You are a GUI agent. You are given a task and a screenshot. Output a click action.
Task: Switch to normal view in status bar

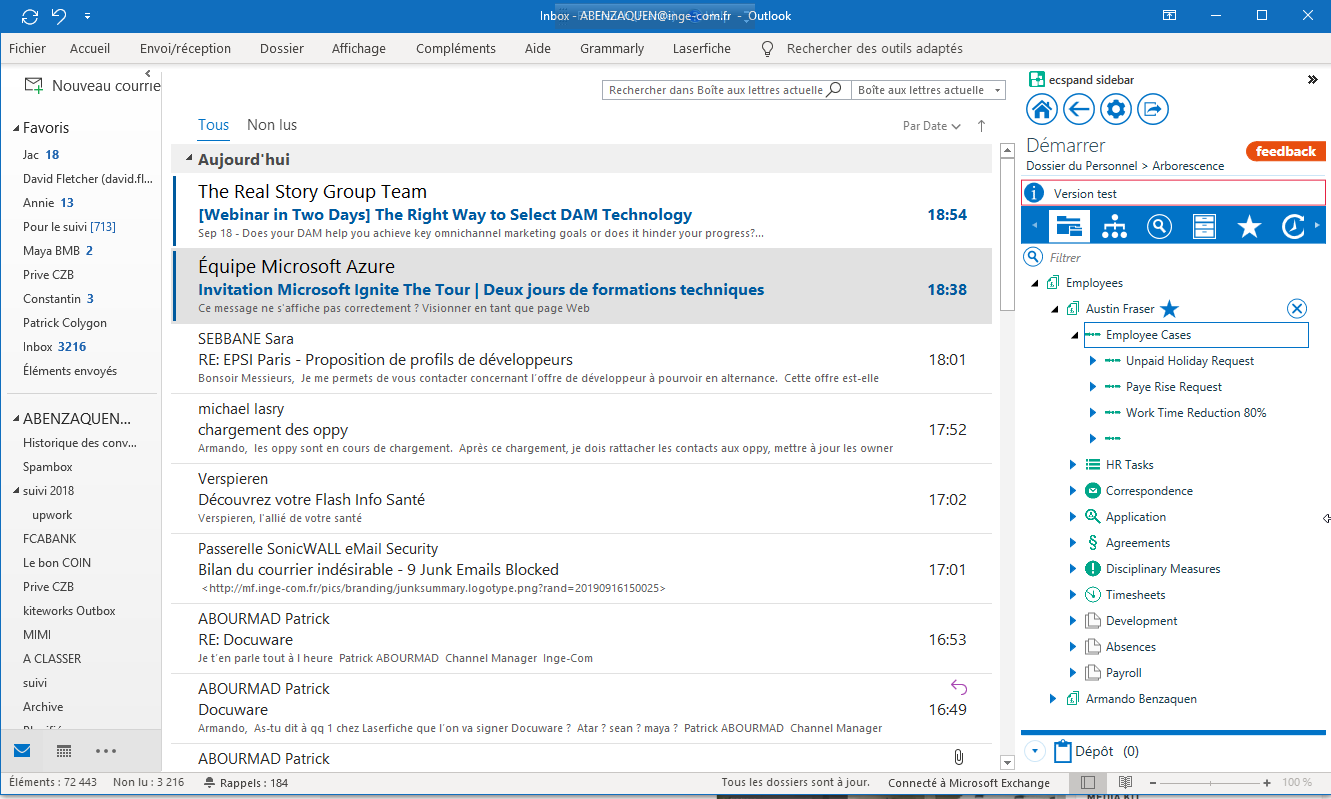click(1089, 782)
